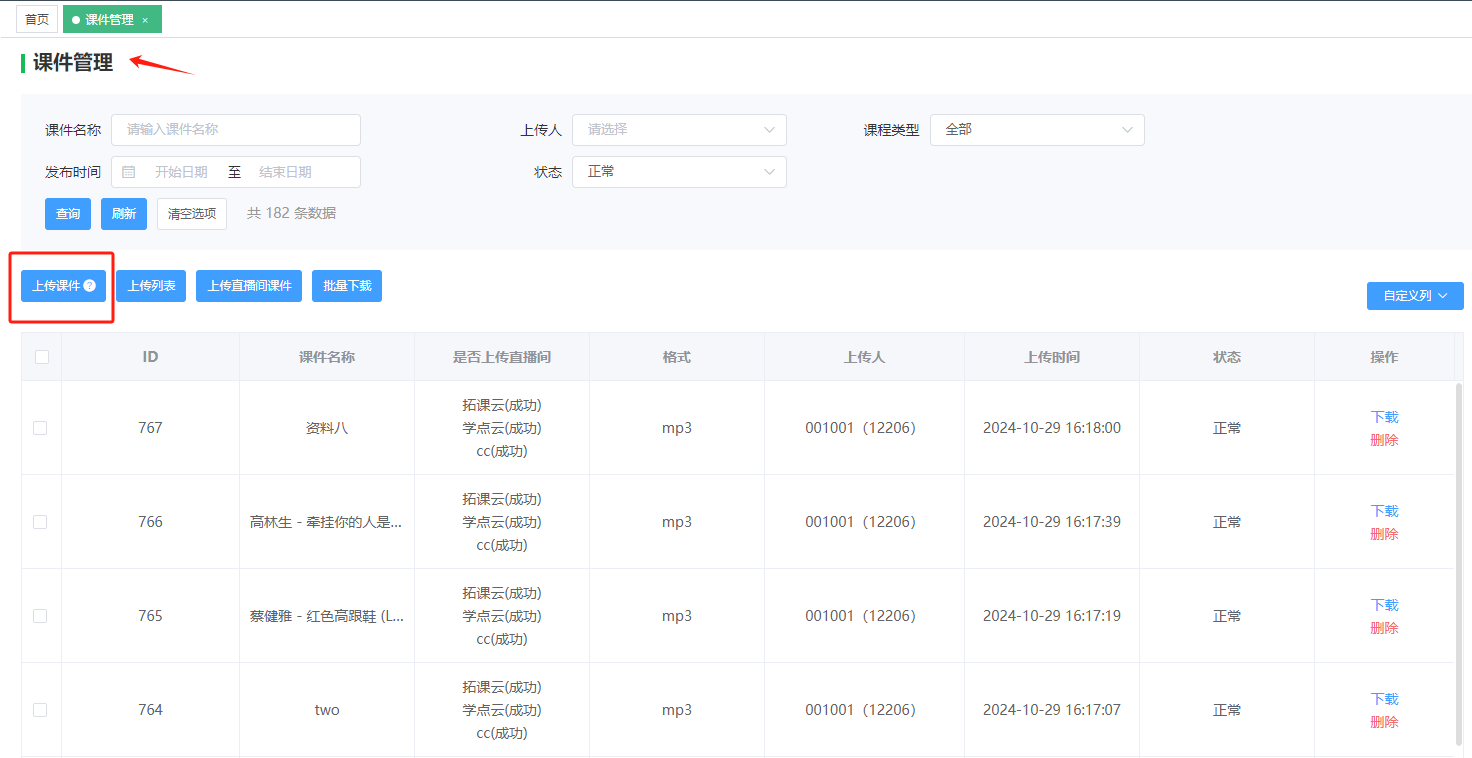Open the 上传人 dropdown
This screenshot has height=758, width=1472.
pos(679,130)
